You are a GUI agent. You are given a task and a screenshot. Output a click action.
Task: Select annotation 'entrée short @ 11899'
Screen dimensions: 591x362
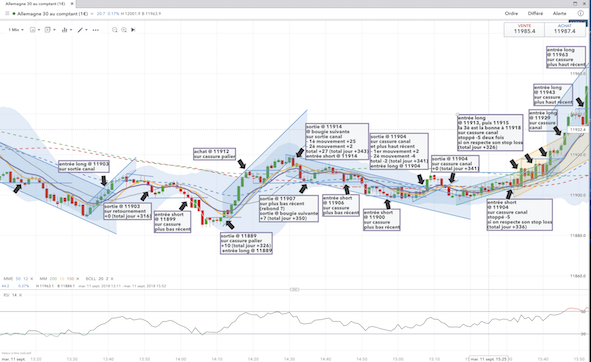click(173, 222)
